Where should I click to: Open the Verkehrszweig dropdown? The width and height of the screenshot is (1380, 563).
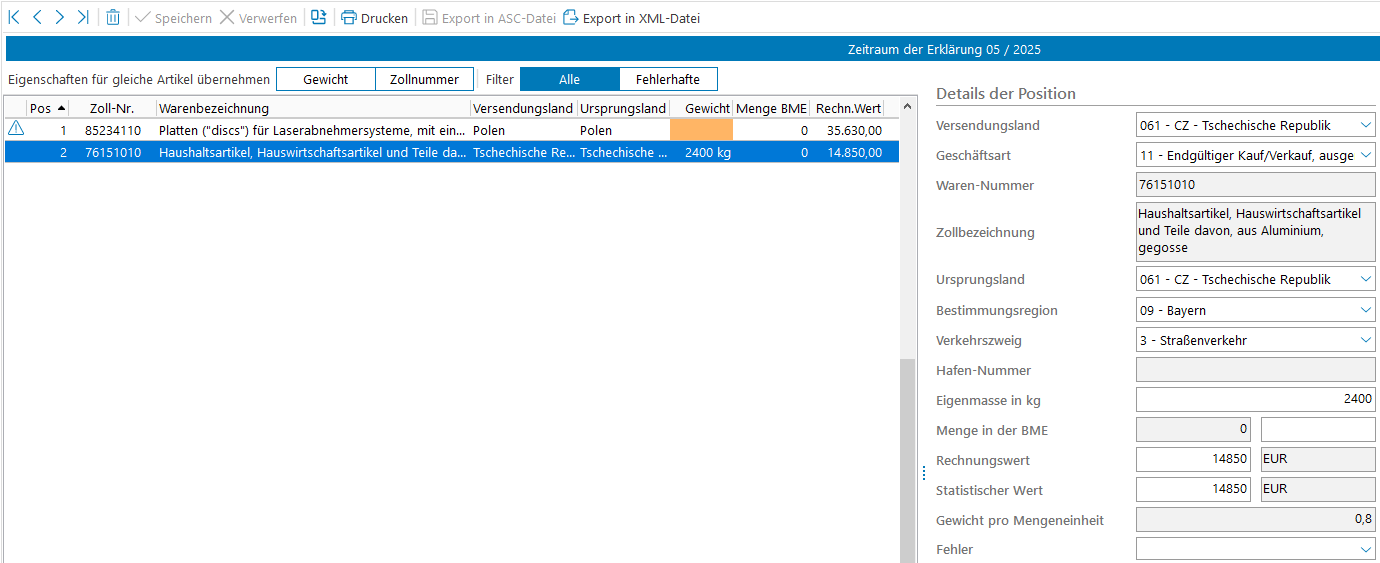pos(1366,341)
